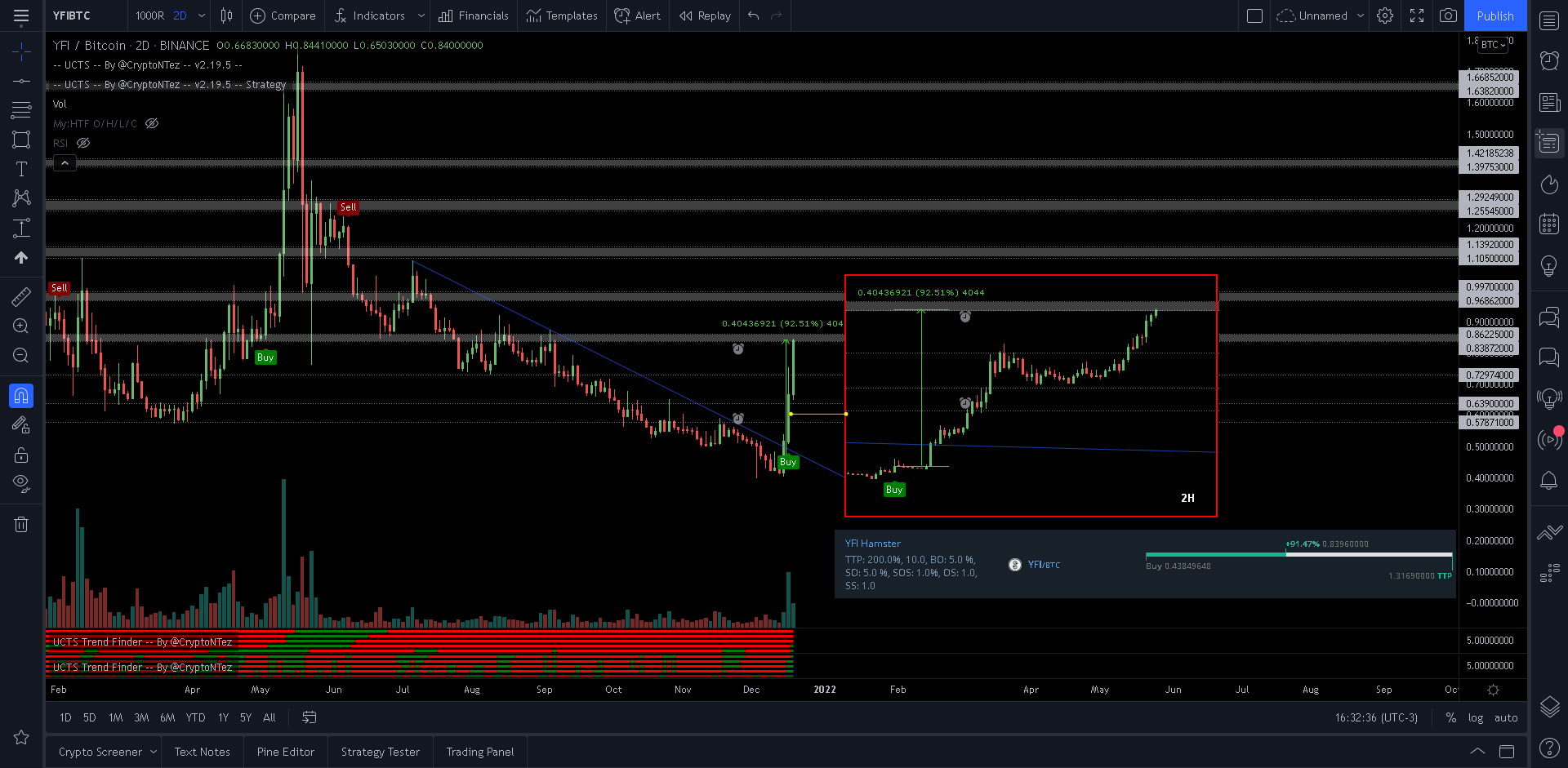Enable log scale on the price axis
Screen dimensions: 1568x768
[x=1476, y=717]
